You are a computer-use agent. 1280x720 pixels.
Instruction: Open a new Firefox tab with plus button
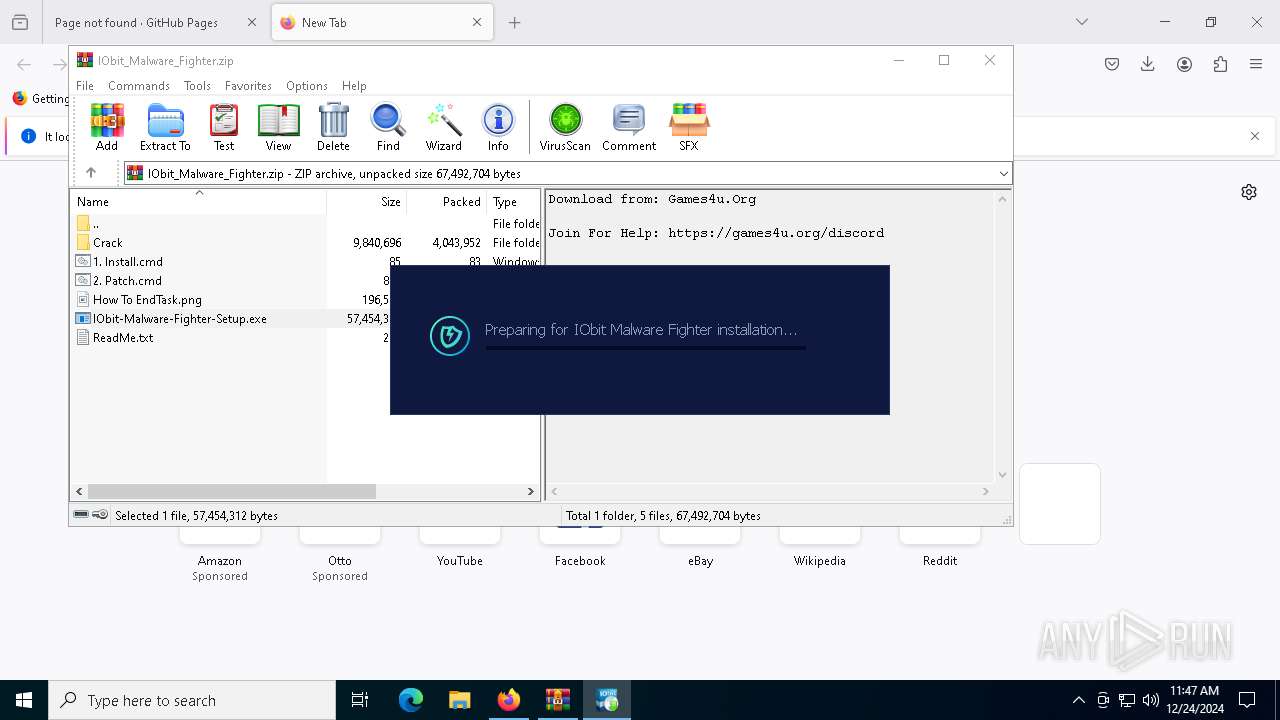point(514,22)
